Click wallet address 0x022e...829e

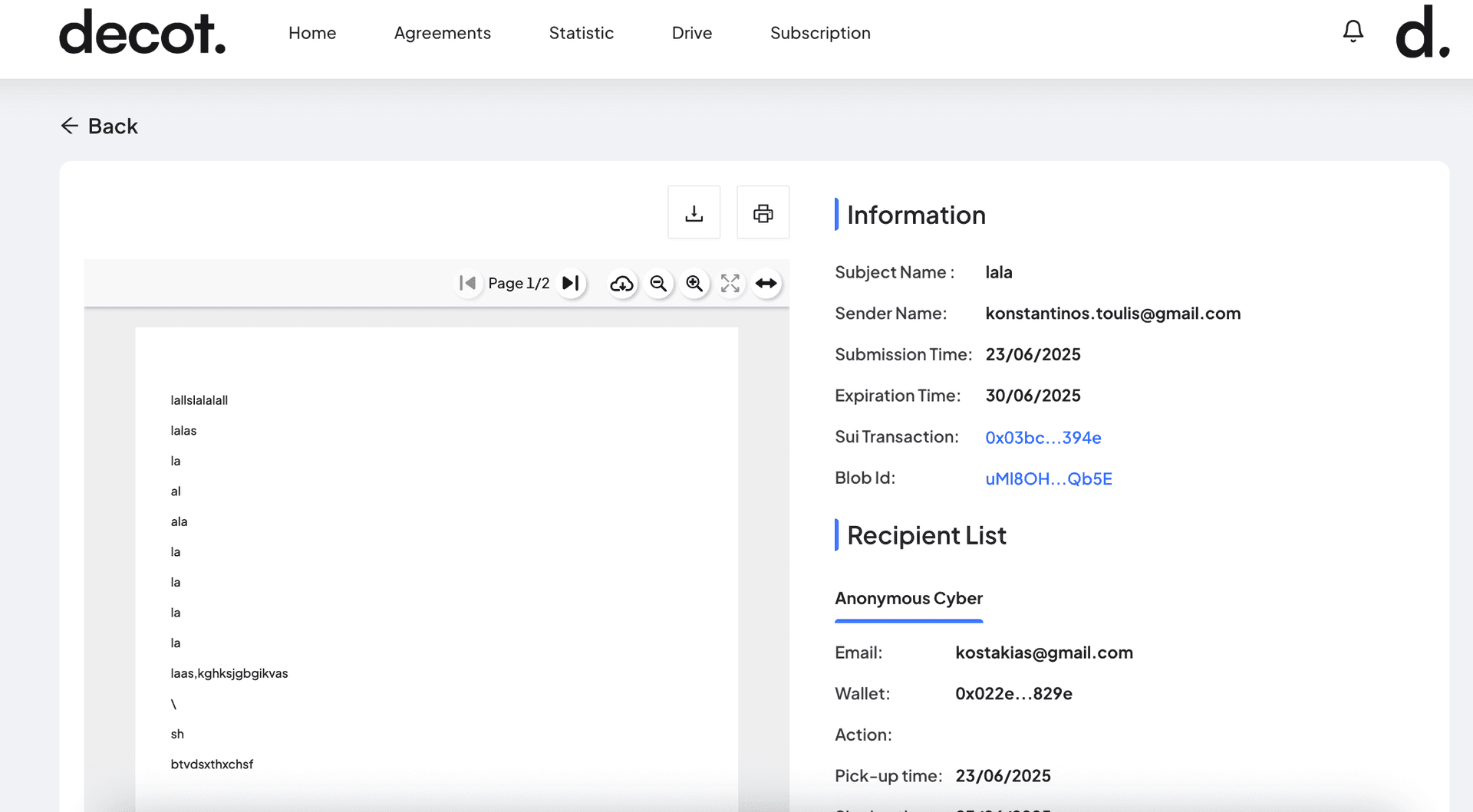point(1014,694)
